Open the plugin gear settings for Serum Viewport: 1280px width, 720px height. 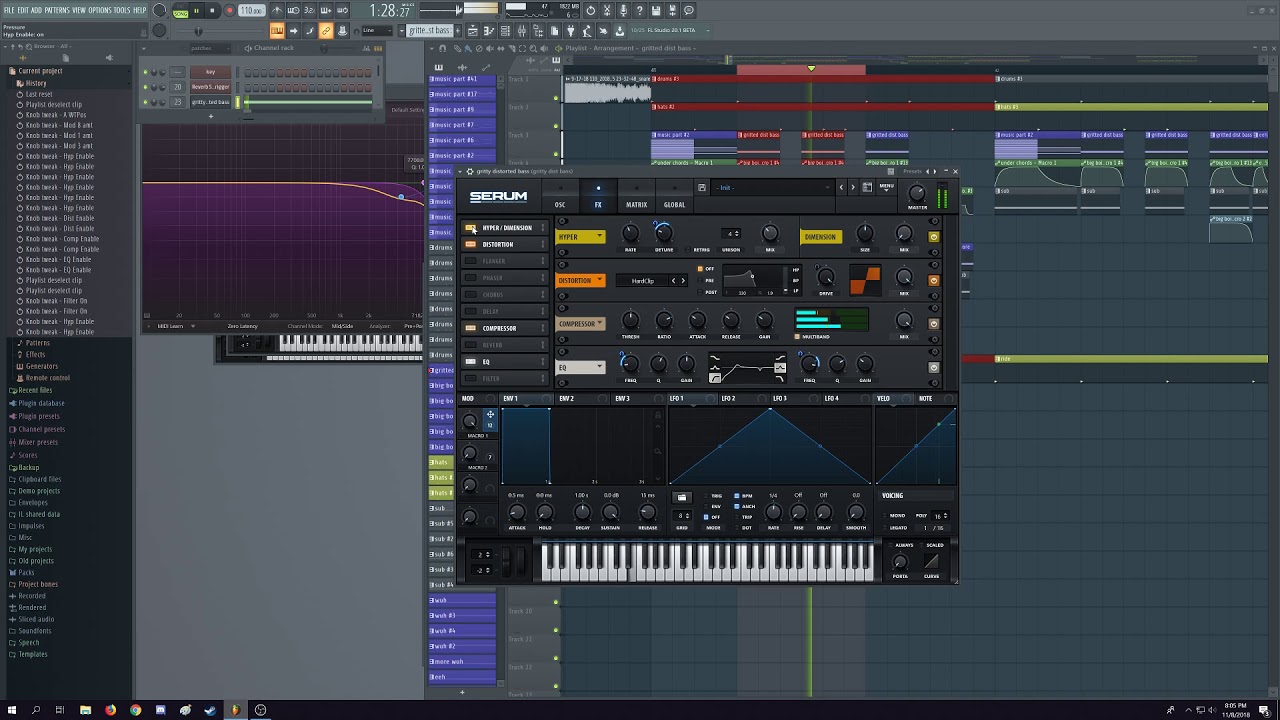470,171
